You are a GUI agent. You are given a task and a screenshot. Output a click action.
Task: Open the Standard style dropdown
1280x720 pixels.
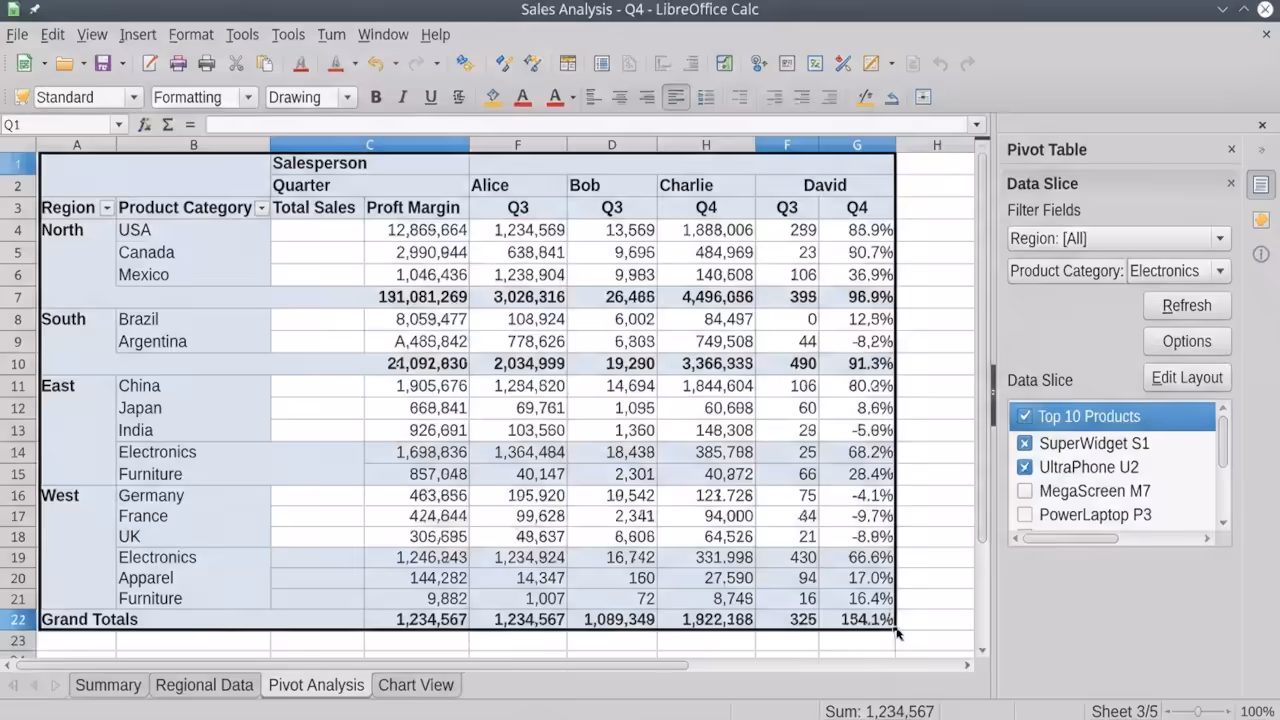pos(134,97)
